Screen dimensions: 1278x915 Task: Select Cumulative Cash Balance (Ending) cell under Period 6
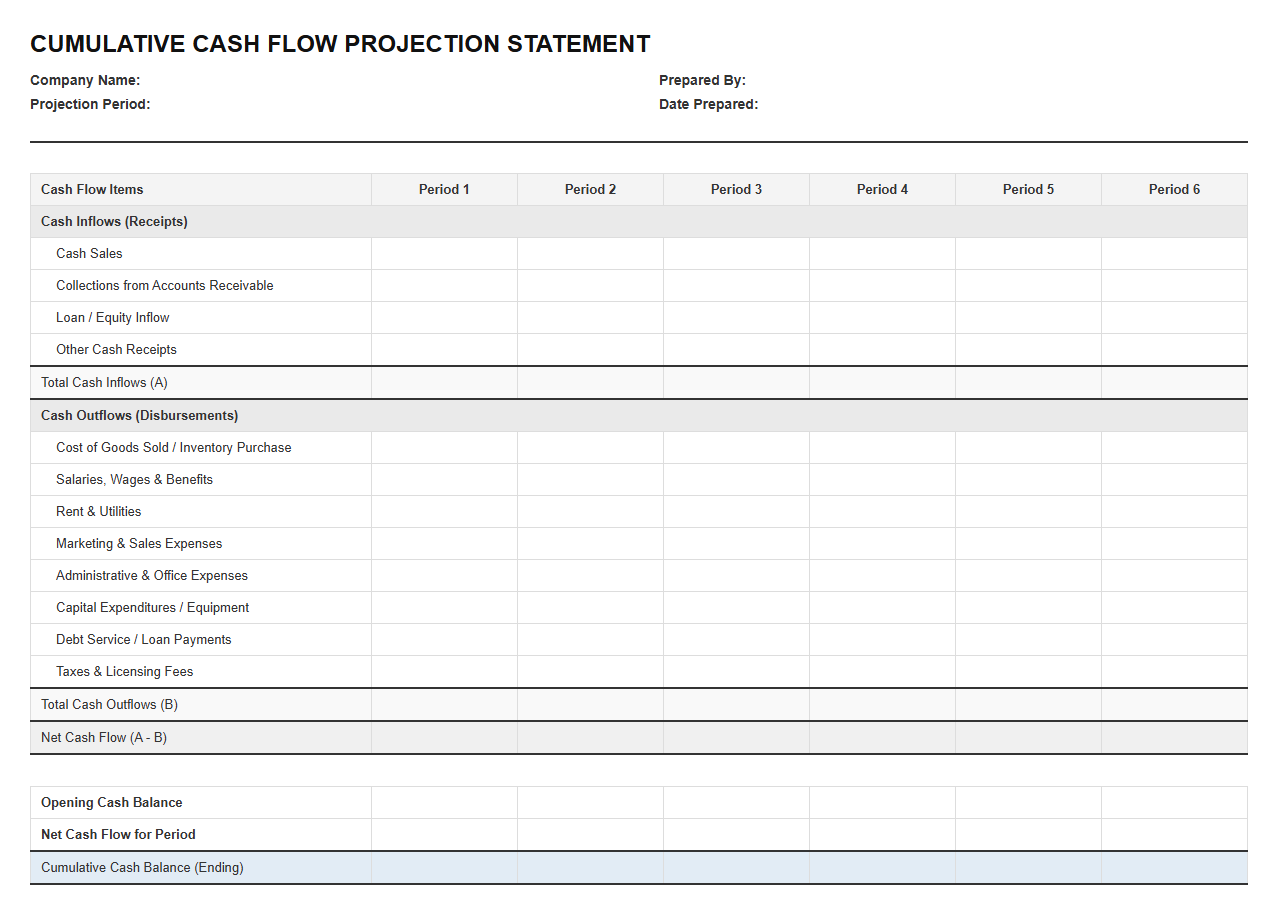pyautogui.click(x=1174, y=867)
